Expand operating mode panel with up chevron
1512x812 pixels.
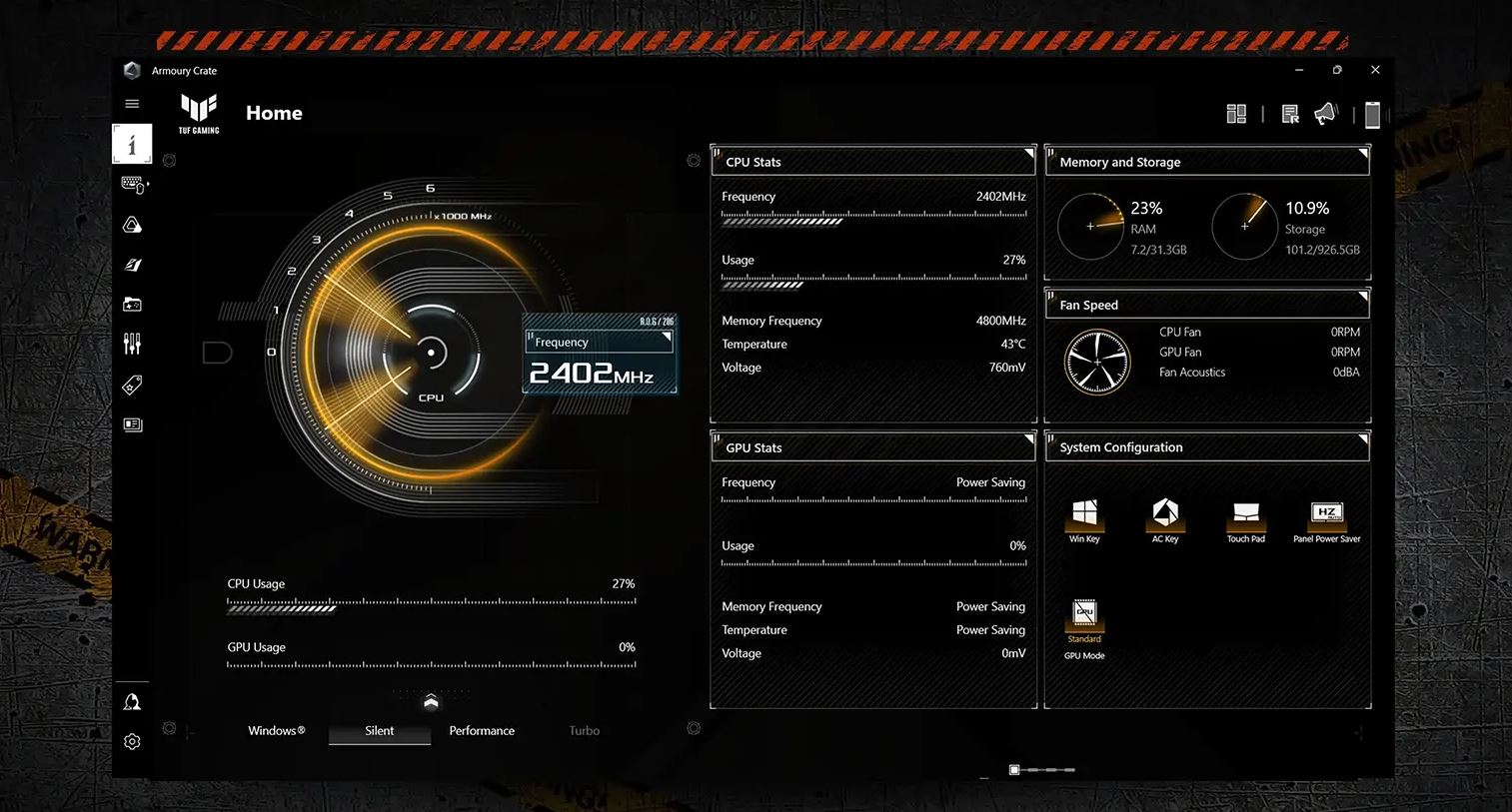pos(431,701)
